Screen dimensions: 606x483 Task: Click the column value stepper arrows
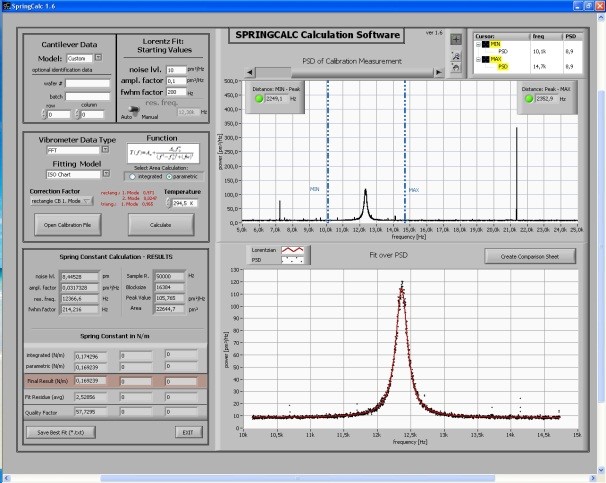[77, 114]
